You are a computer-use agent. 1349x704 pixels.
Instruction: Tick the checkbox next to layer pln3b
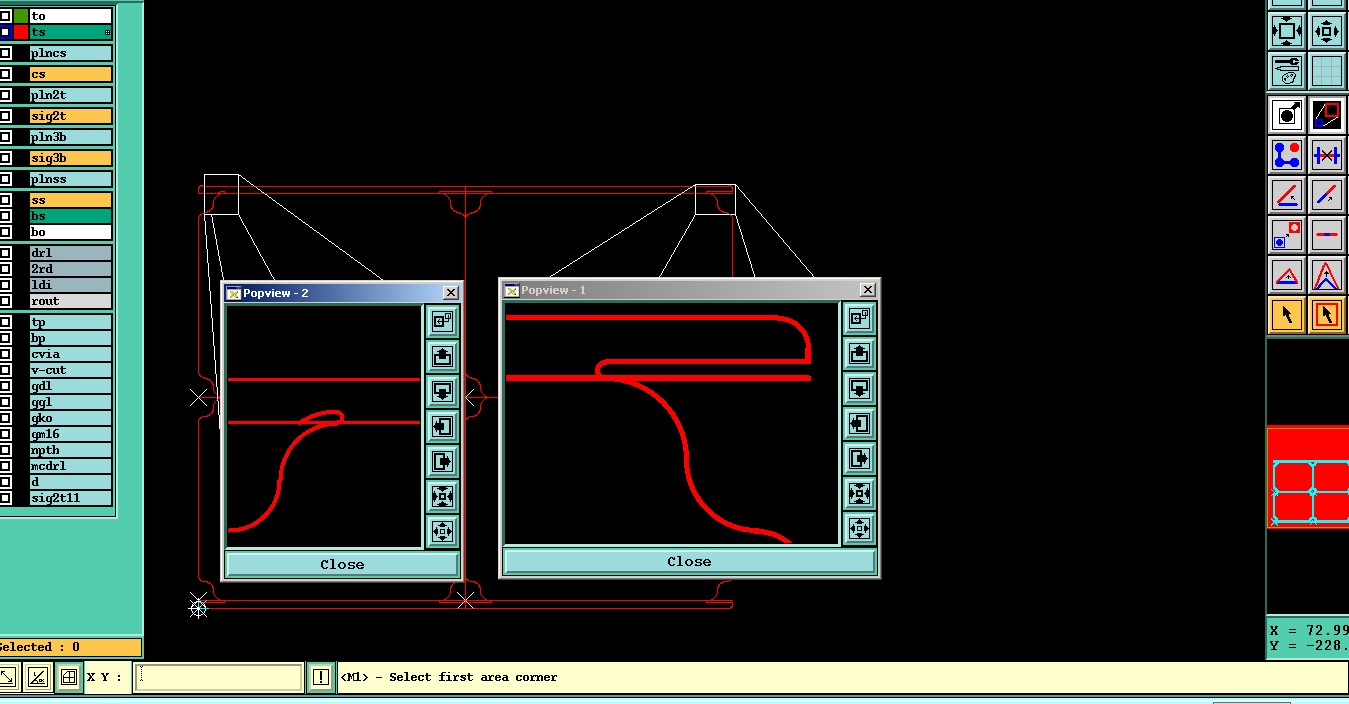[x=5, y=137]
